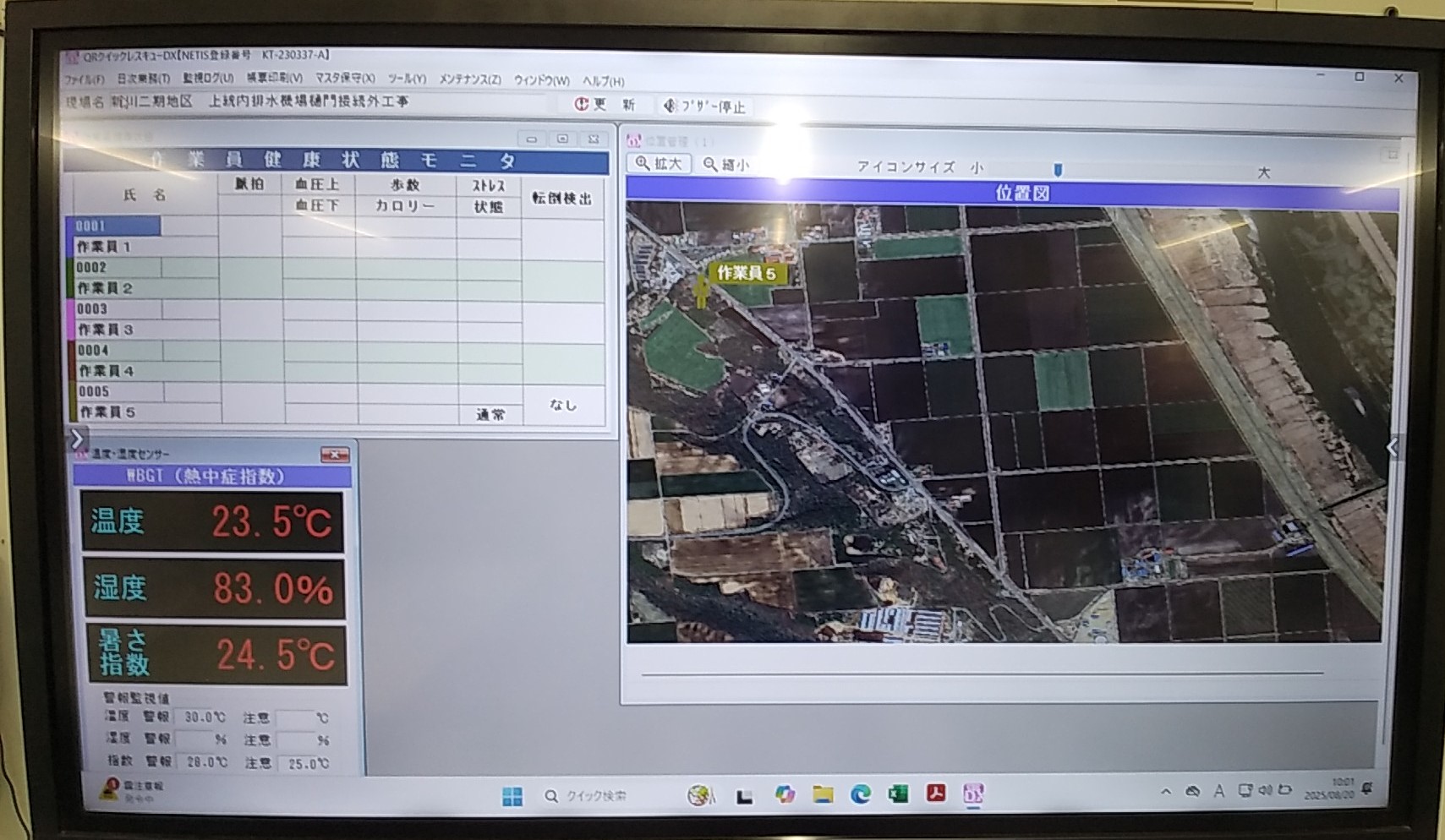Screen dimensions: 1445x840
Task: Open the マスタ保守(X) menu
Action: click(345, 78)
